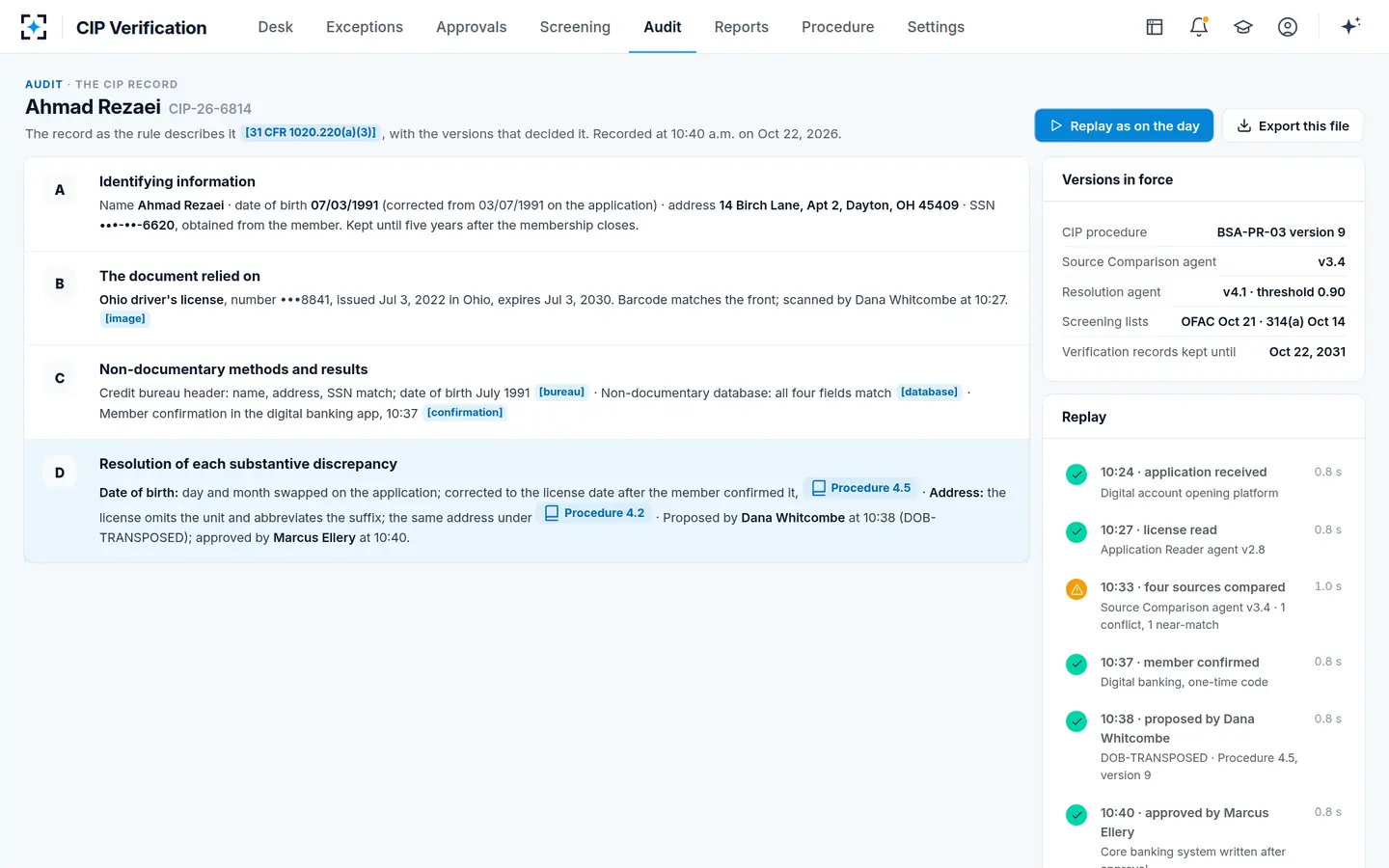Image resolution: width=1389 pixels, height=868 pixels.
Task: Click Replay as on the day button
Action: click(1124, 125)
